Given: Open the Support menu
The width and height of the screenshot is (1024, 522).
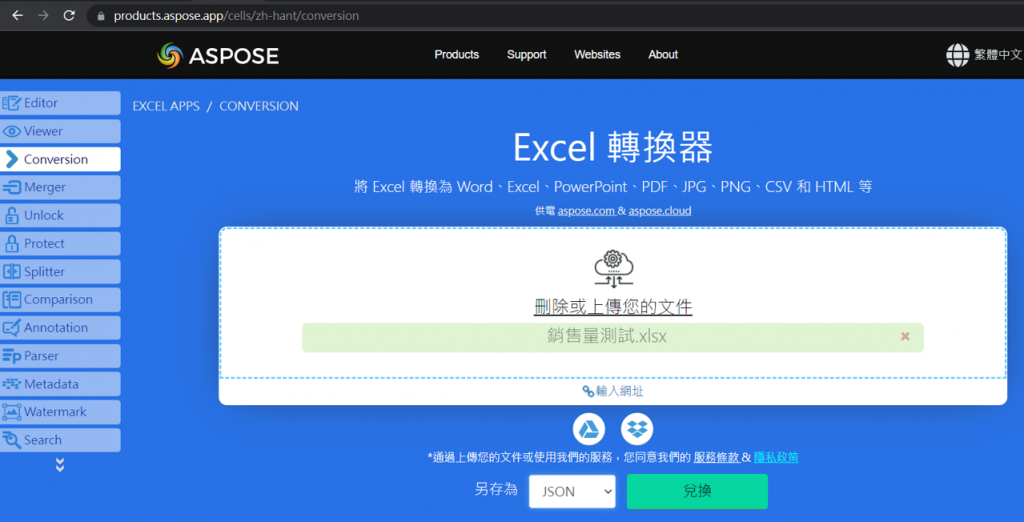Looking at the screenshot, I should [x=526, y=55].
